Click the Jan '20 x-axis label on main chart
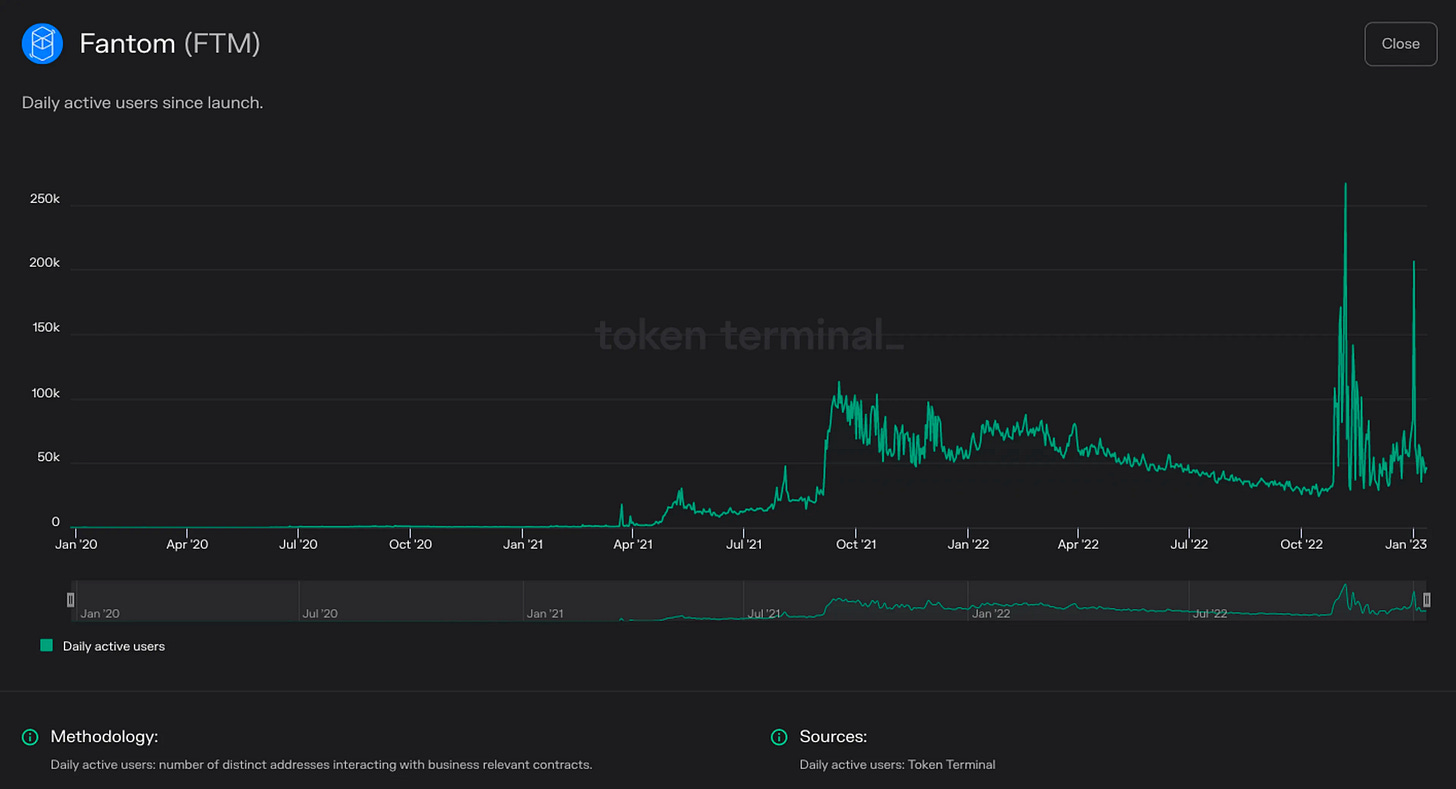The image size is (1456, 789). (x=76, y=545)
